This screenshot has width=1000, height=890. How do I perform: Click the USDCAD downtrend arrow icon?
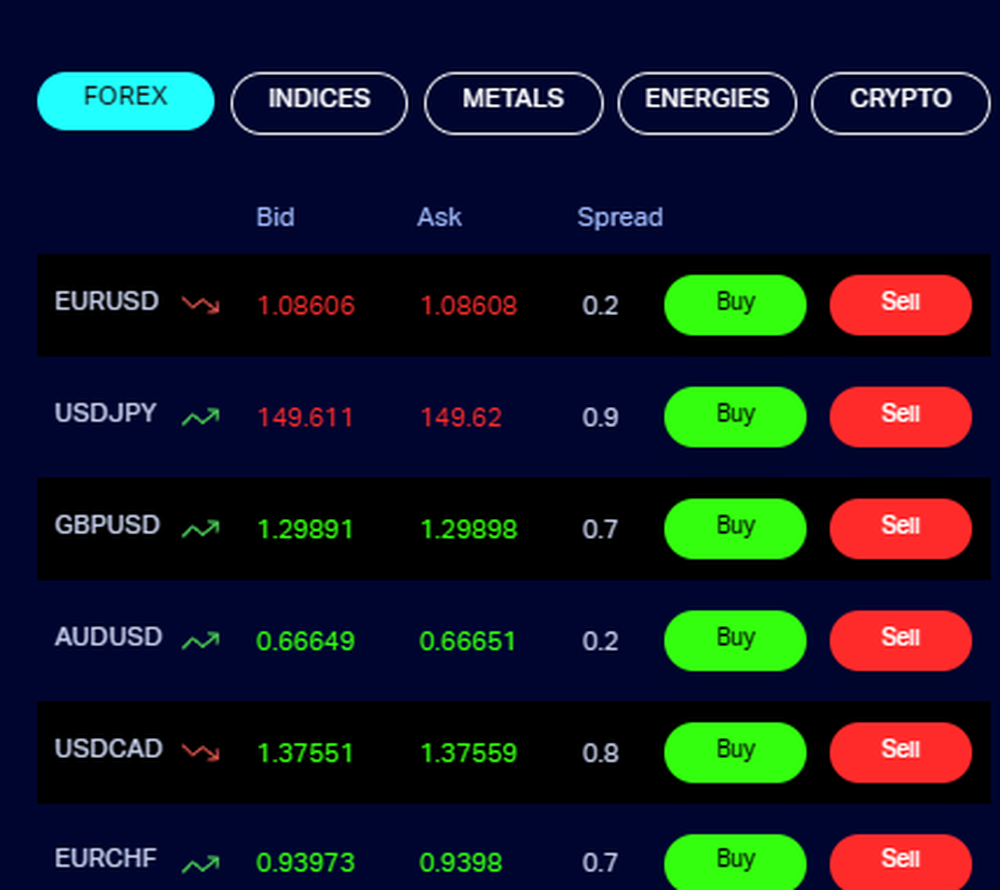tap(200, 751)
